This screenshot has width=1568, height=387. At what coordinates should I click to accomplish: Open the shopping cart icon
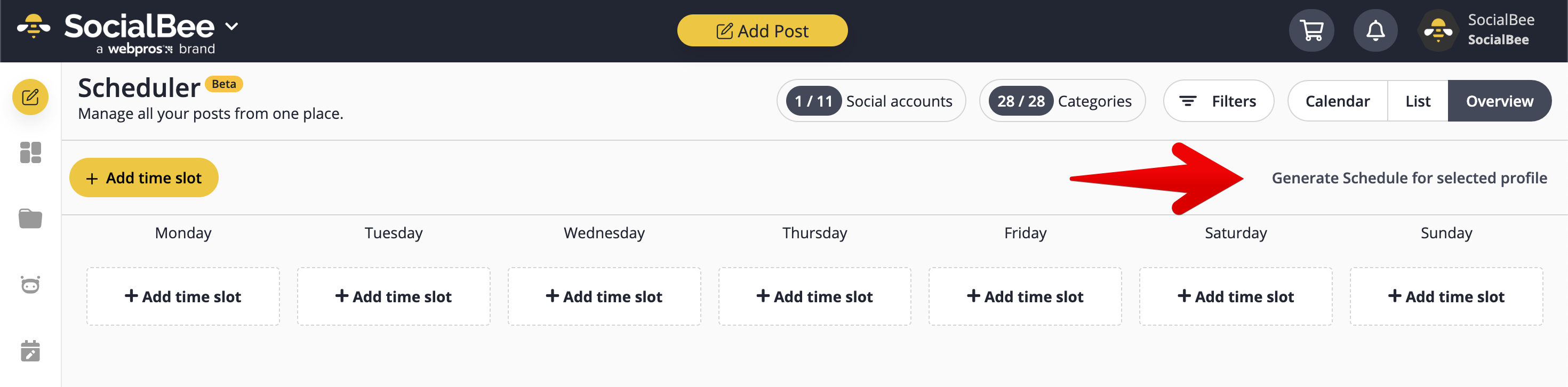pyautogui.click(x=1311, y=30)
